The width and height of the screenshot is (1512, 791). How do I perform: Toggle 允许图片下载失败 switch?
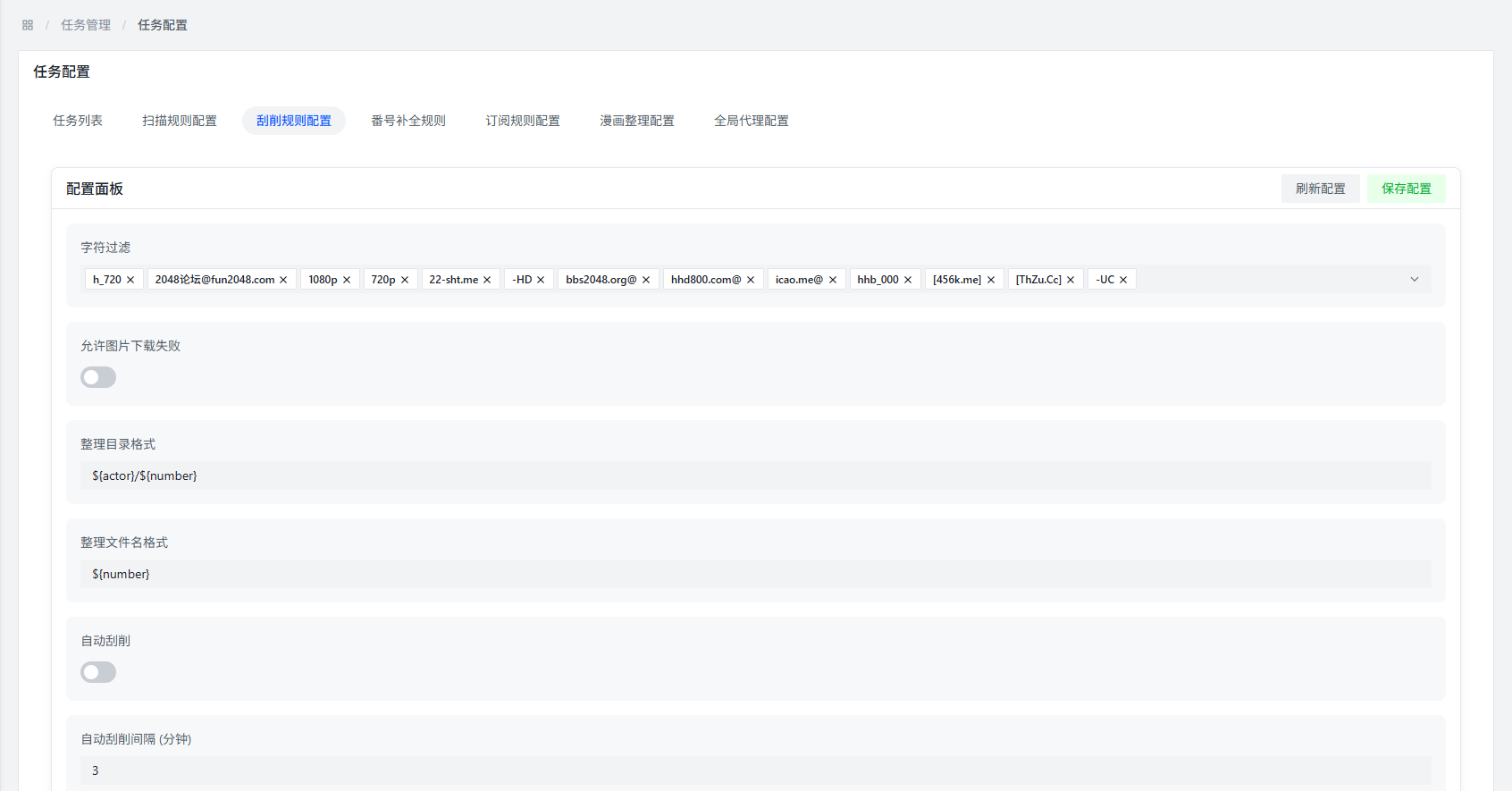click(98, 377)
